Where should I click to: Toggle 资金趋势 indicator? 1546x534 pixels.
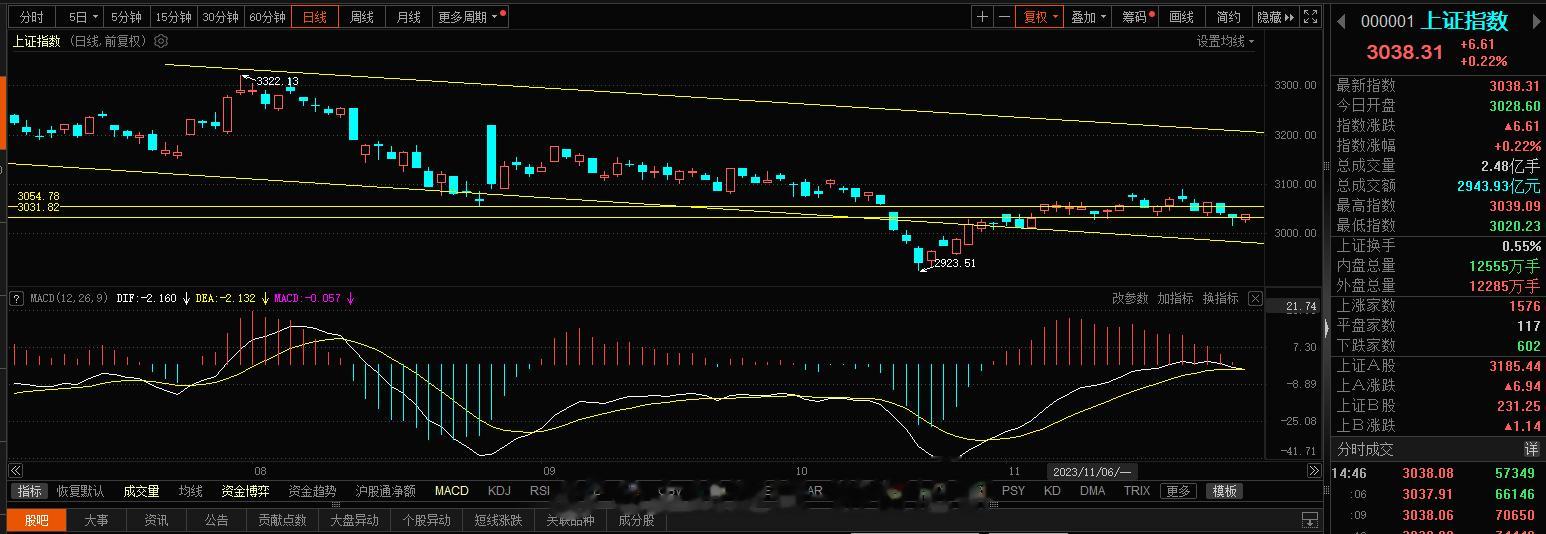[313, 491]
